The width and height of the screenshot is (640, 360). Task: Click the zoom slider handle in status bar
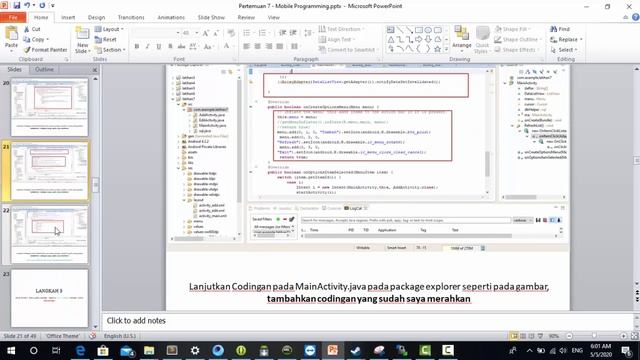click(x=594, y=336)
